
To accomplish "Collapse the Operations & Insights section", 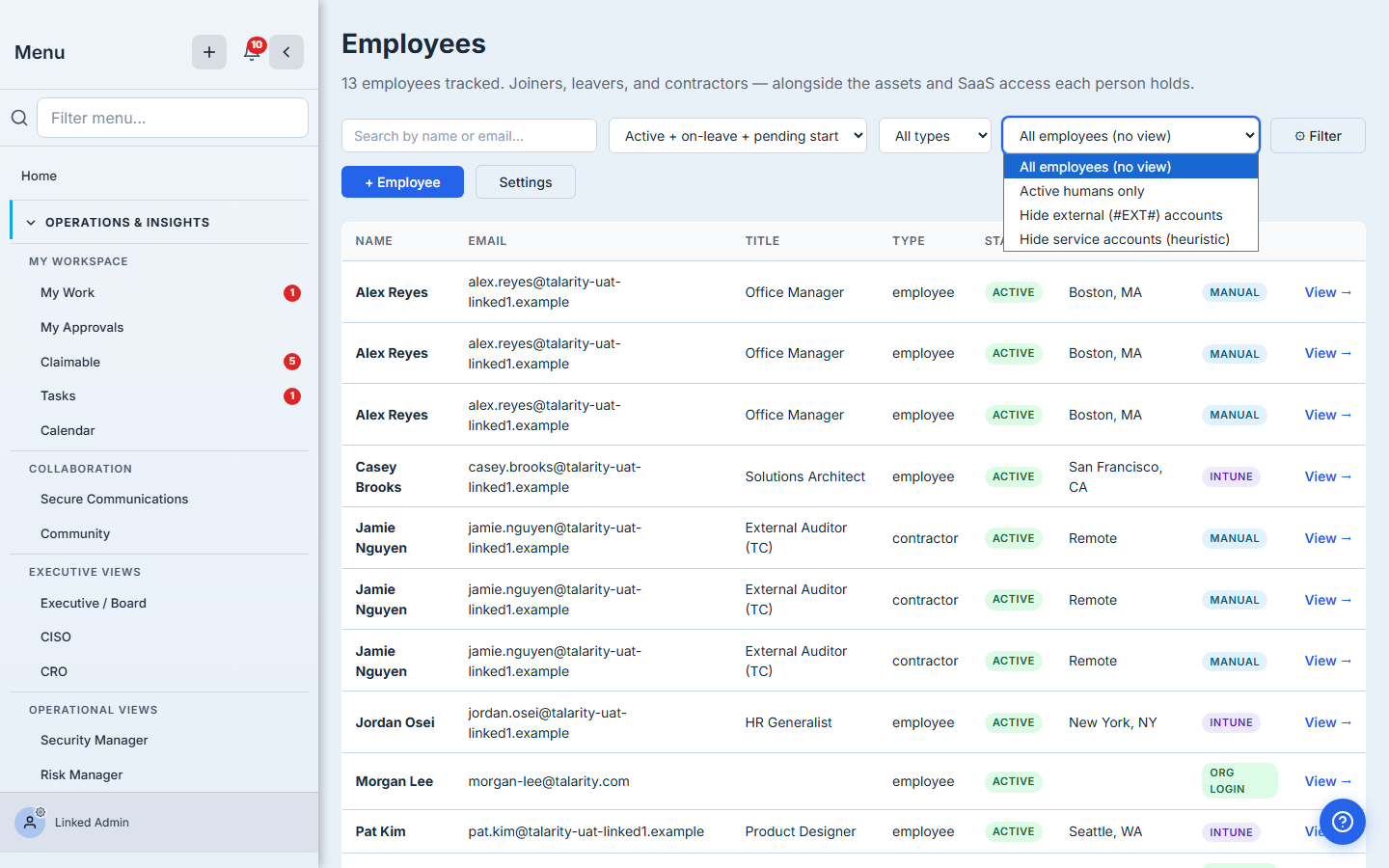I will pos(160,222).
